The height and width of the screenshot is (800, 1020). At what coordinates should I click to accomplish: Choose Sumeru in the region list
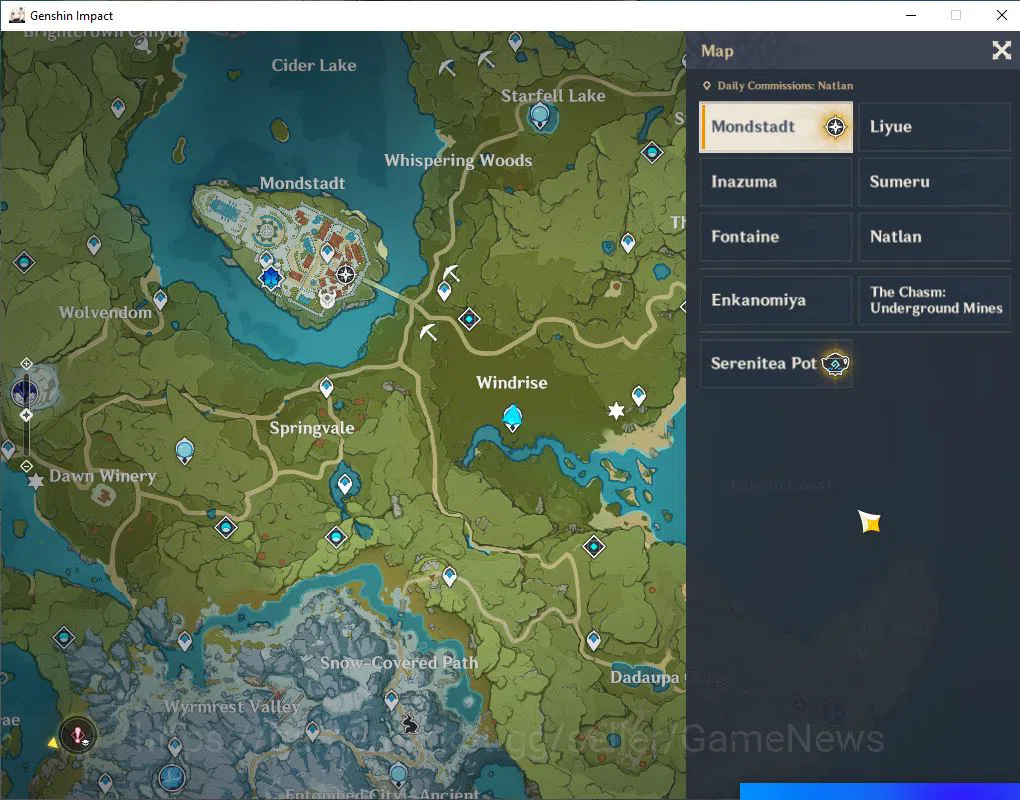[x=935, y=182]
